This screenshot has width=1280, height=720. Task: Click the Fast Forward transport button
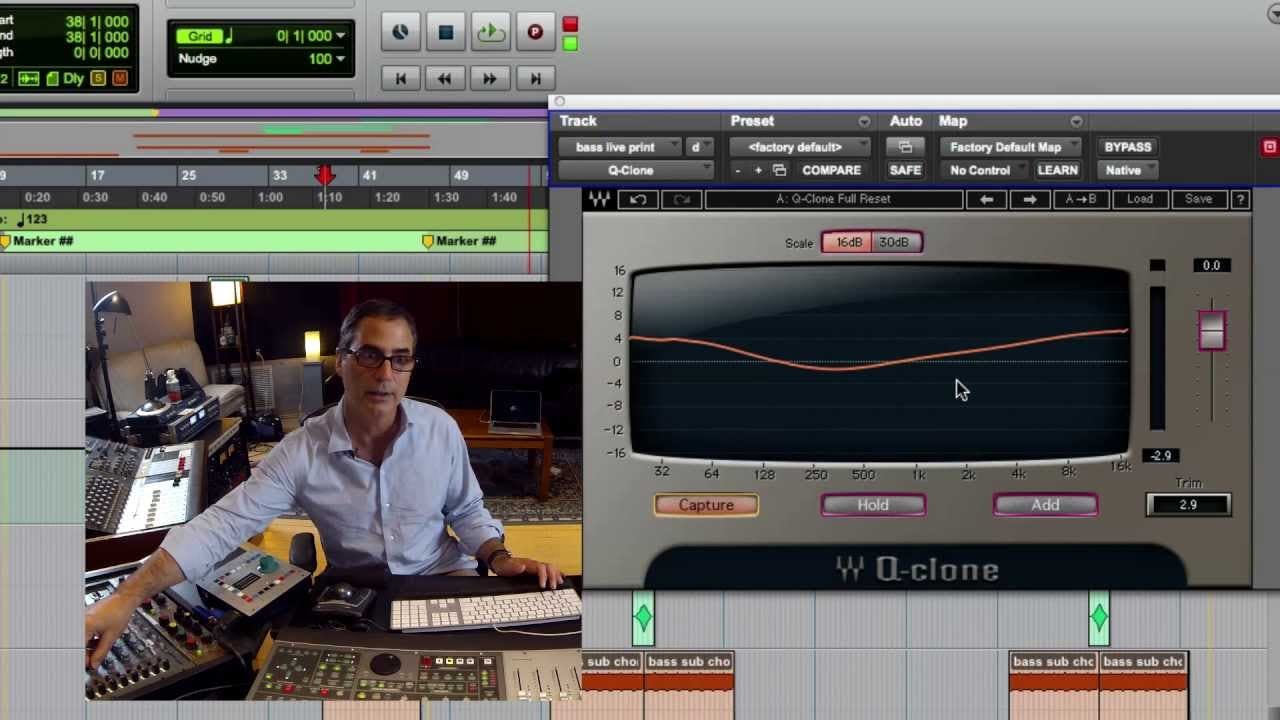490,78
